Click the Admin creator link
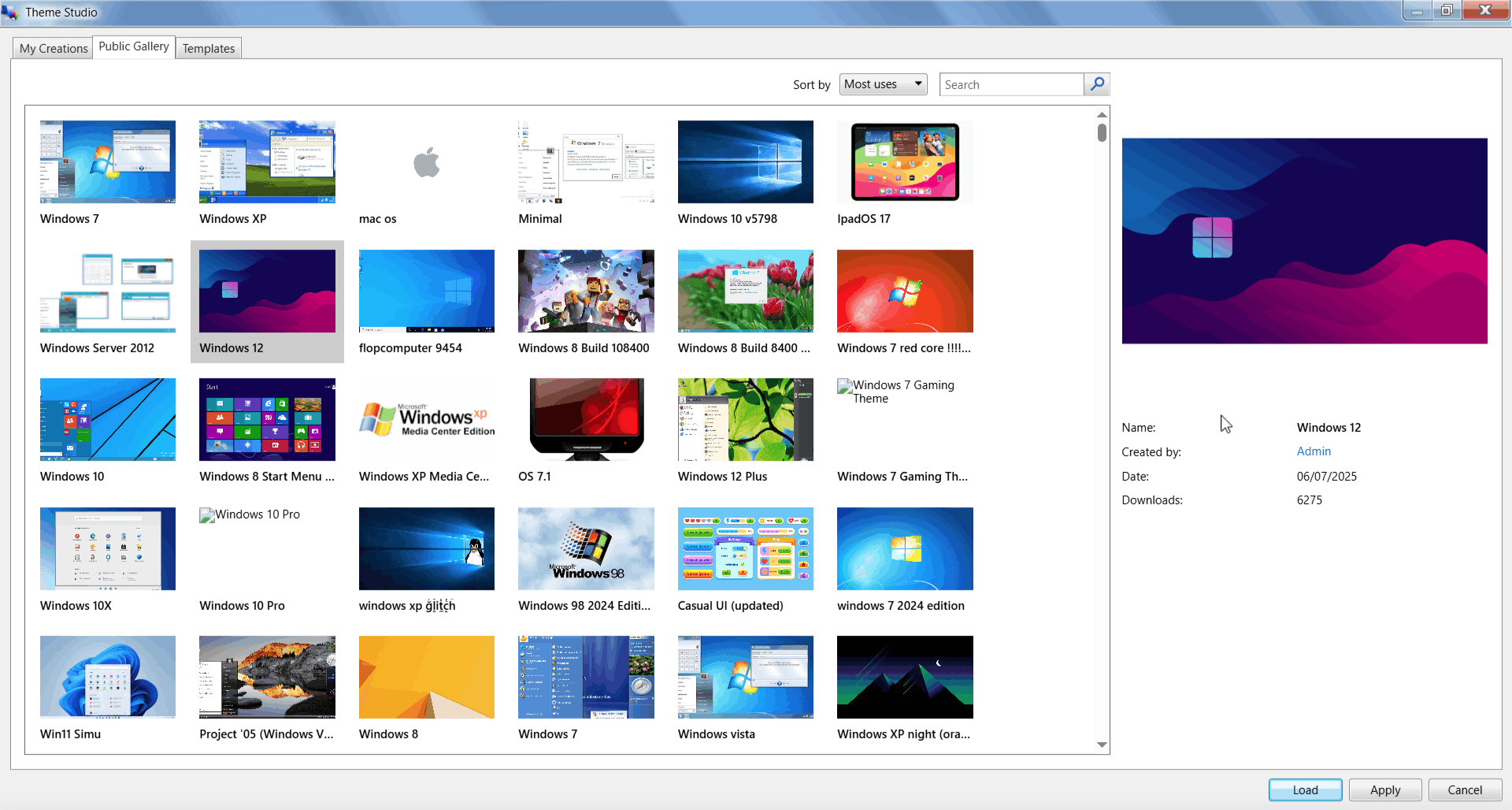 1313,451
